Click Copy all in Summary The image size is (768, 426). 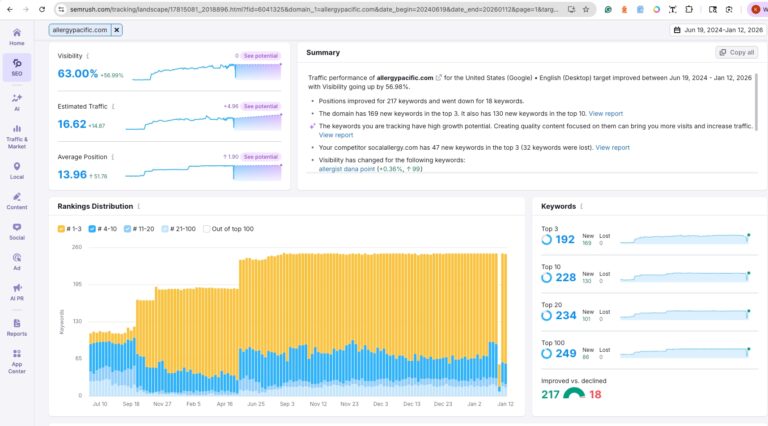point(737,52)
